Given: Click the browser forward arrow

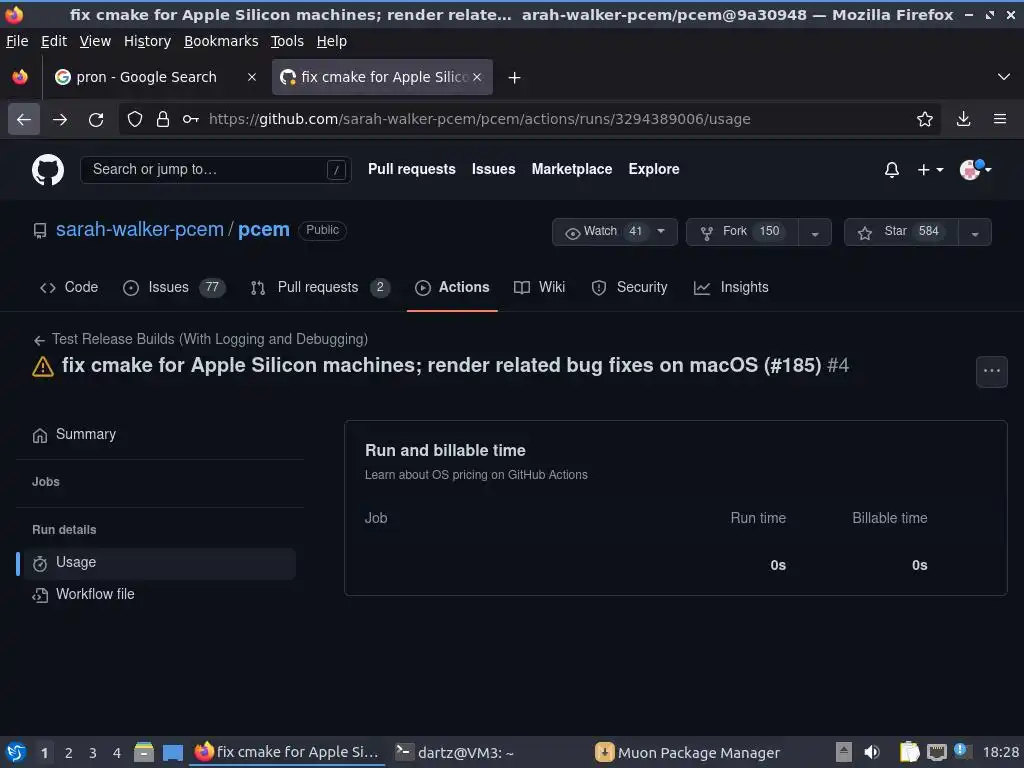Looking at the screenshot, I should 60,120.
